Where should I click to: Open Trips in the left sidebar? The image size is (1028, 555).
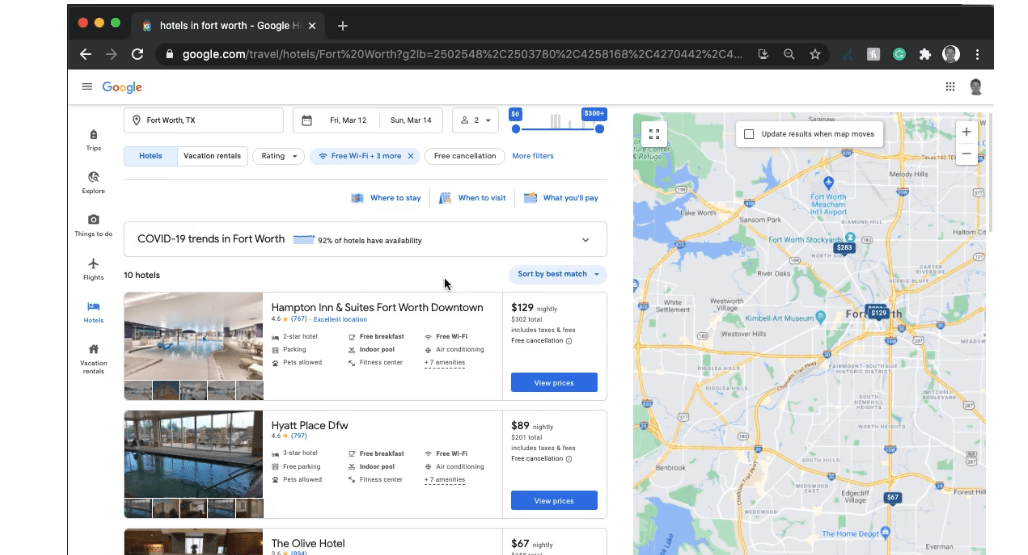94,140
